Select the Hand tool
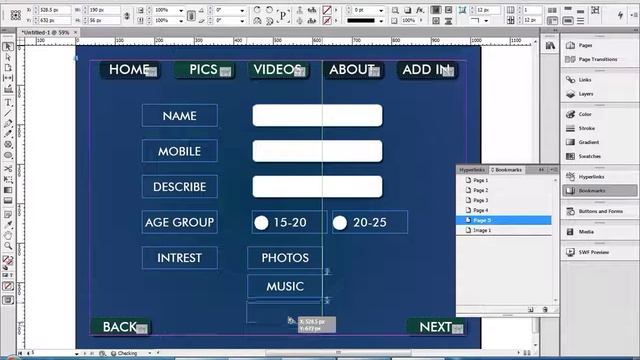 [8, 235]
